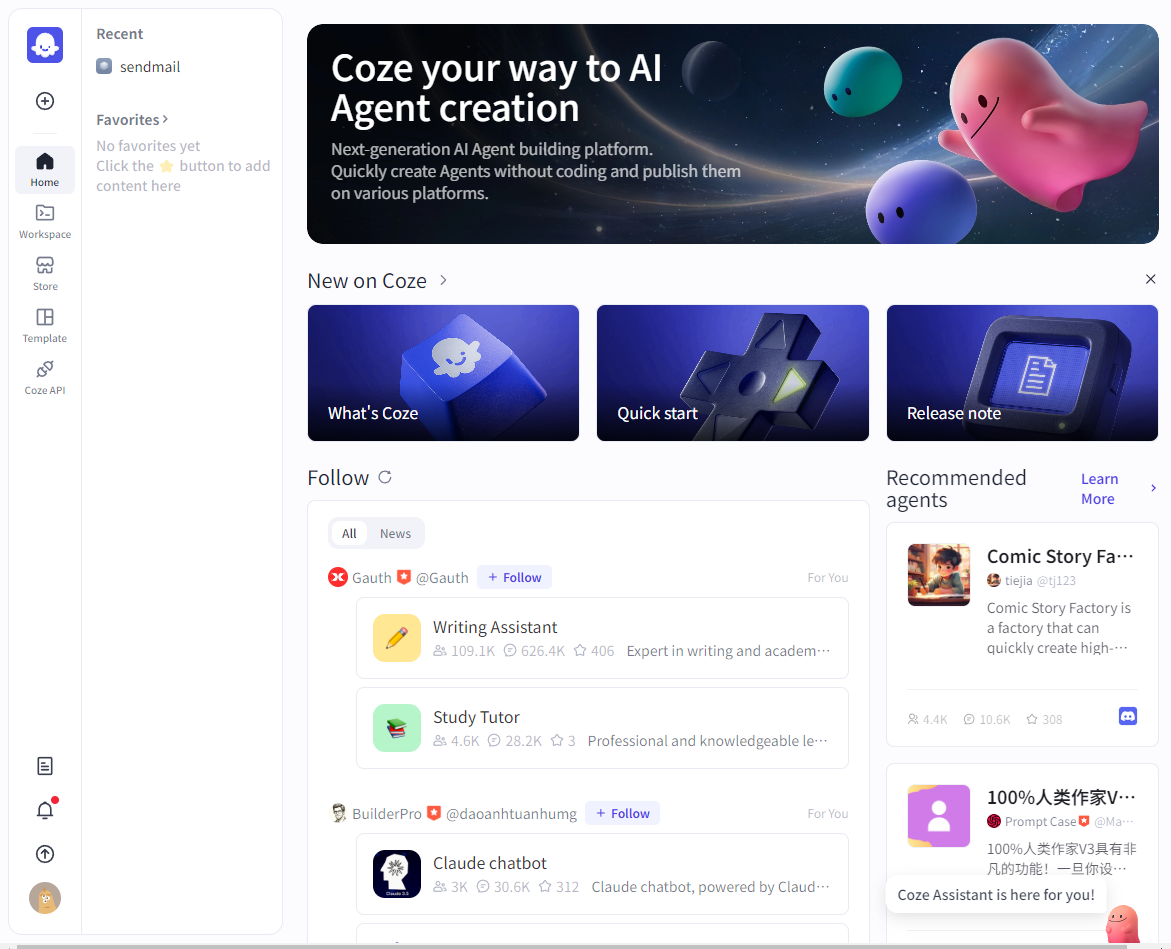This screenshot has height=949, width=1171.
Task: Click the Claude chatbot icon
Action: (397, 874)
